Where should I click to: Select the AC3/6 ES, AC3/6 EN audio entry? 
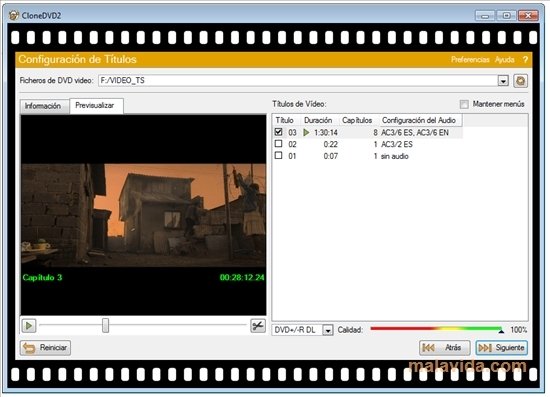click(415, 133)
